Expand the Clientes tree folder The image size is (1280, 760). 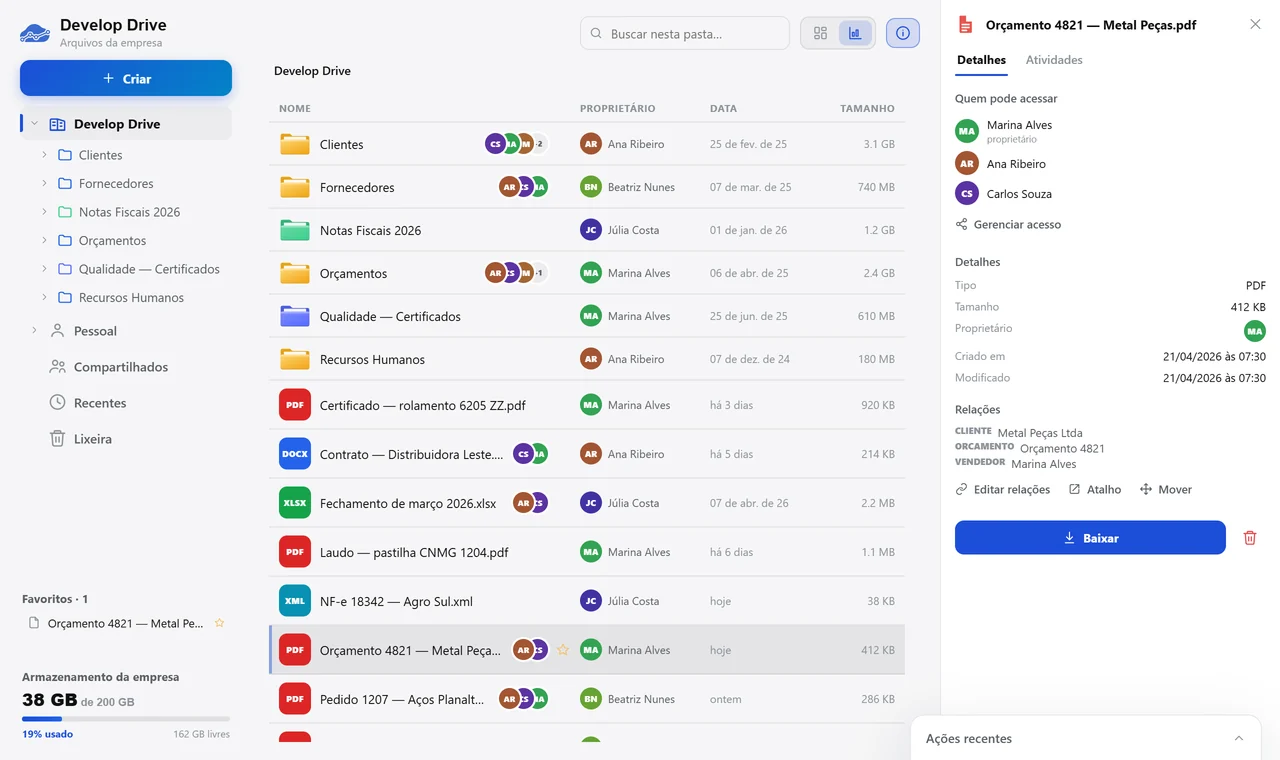pos(44,155)
